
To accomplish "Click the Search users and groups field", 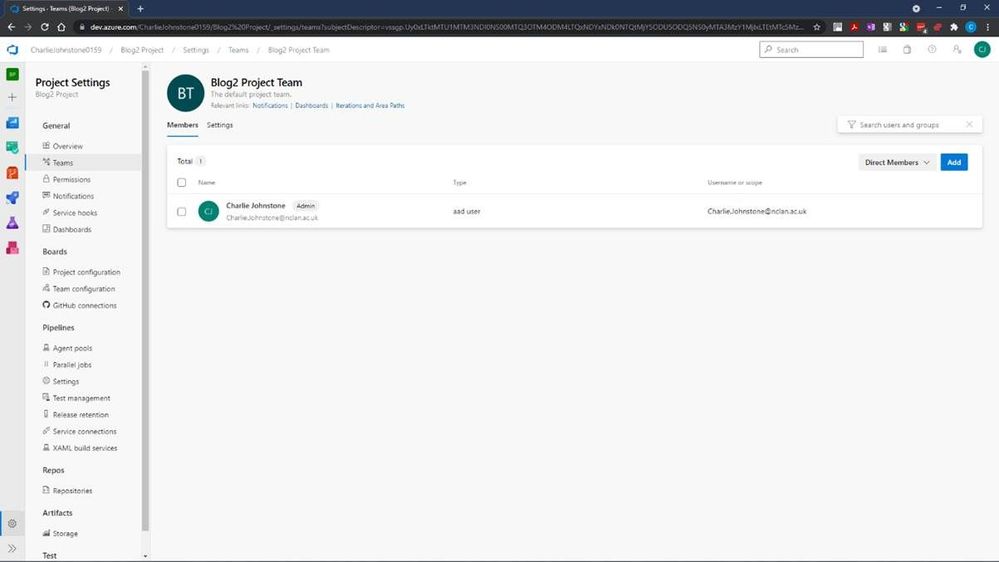I will [909, 125].
